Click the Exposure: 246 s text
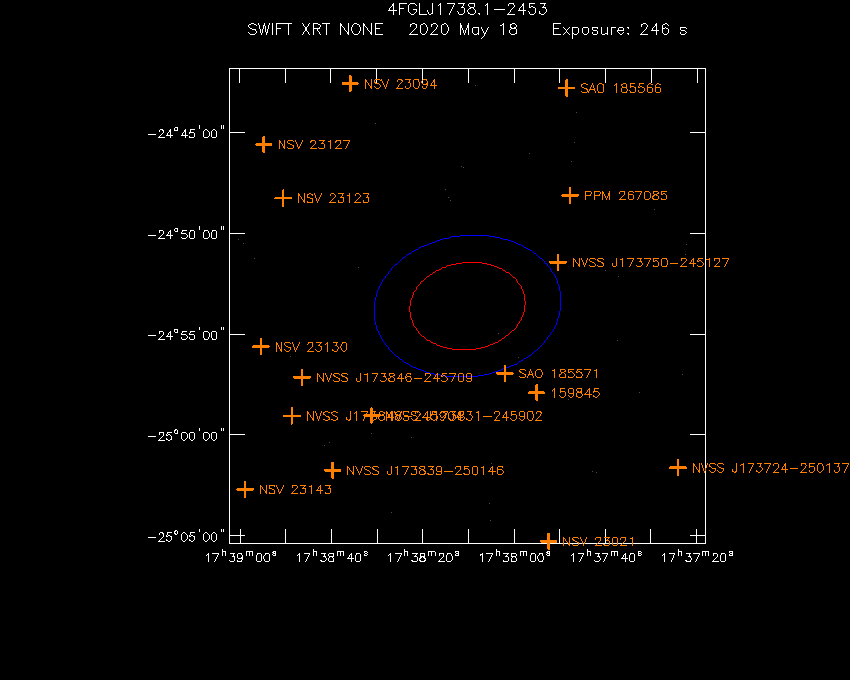 620,30
